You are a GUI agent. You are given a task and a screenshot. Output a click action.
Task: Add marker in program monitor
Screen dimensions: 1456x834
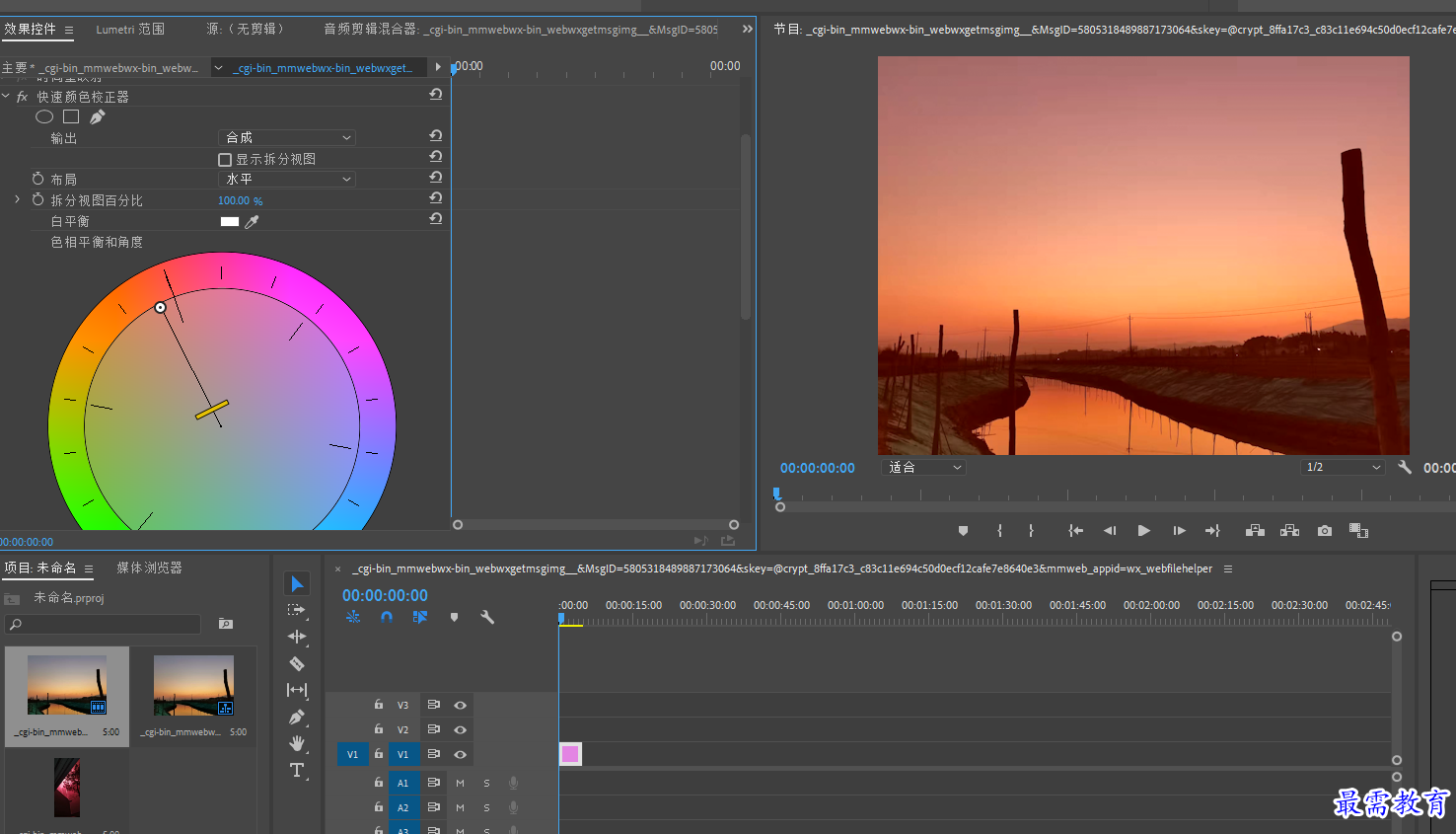pyautogui.click(x=963, y=531)
